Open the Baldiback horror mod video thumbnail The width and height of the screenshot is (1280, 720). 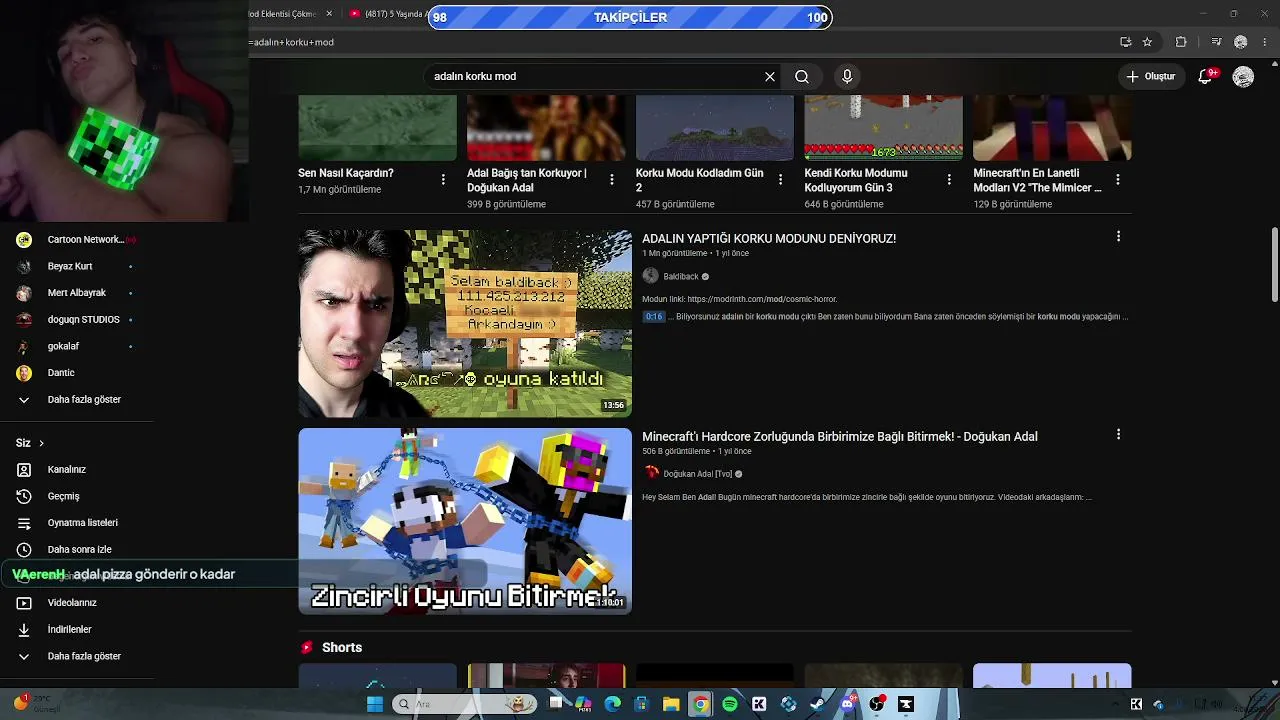click(465, 324)
